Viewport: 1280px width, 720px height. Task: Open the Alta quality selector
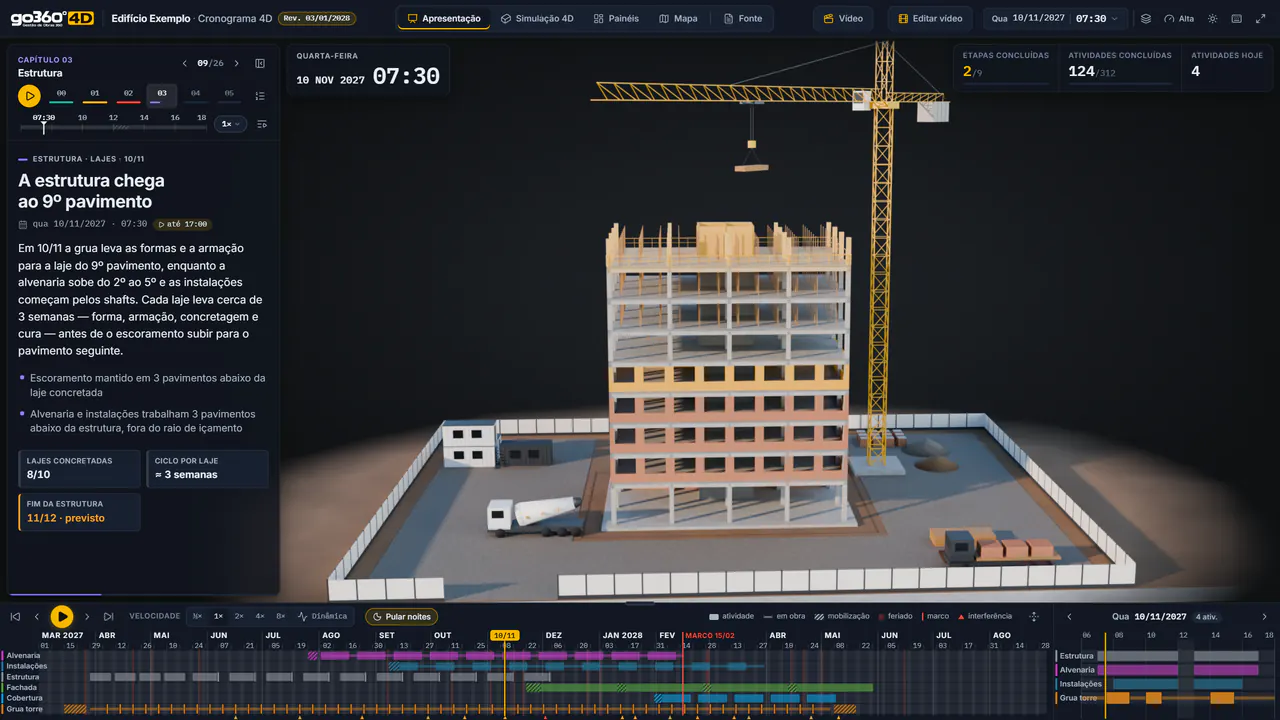[x=1179, y=19]
